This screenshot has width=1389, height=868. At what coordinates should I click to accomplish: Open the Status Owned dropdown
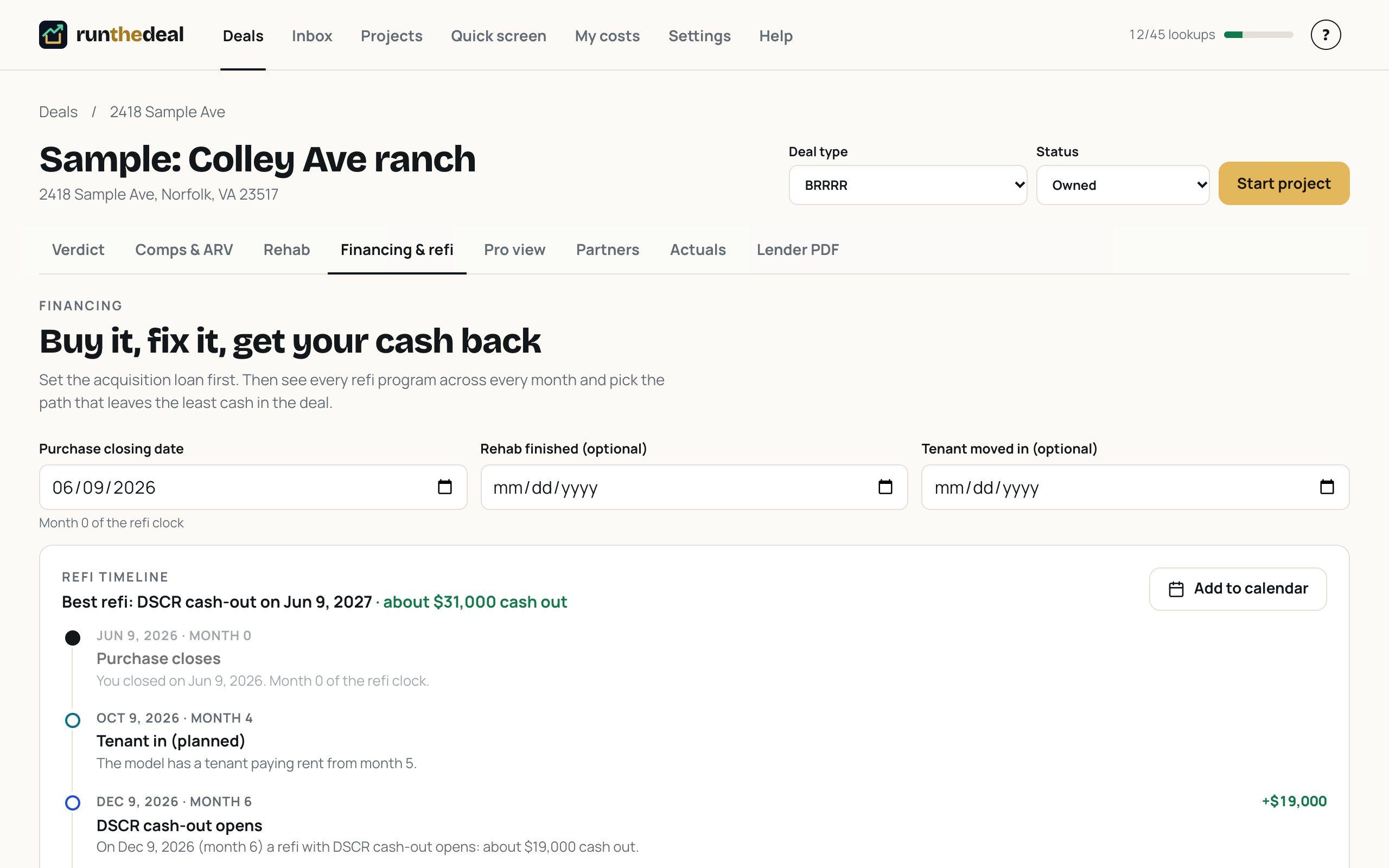(x=1122, y=185)
